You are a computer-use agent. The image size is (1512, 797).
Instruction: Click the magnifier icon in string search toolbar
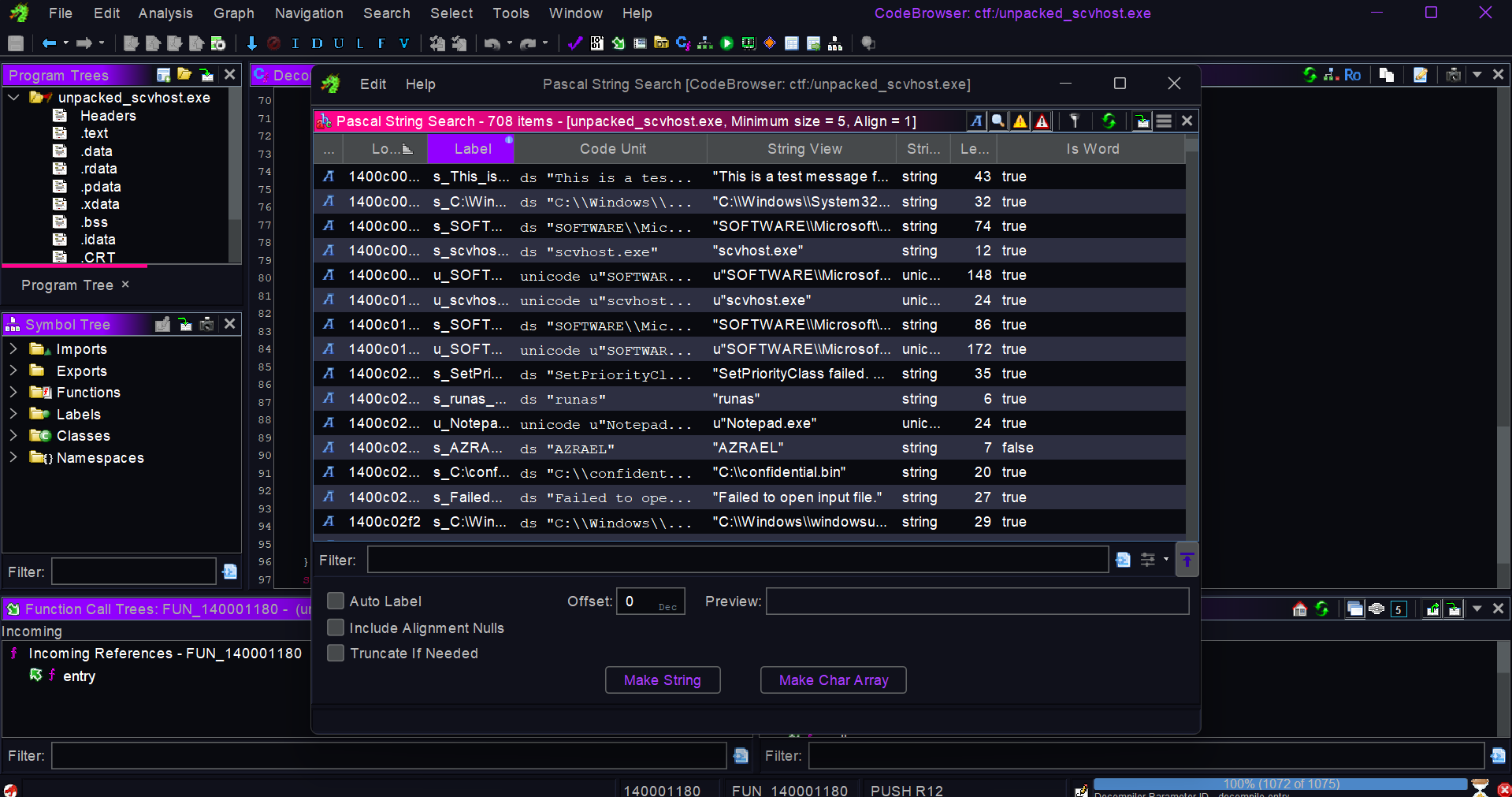[998, 121]
